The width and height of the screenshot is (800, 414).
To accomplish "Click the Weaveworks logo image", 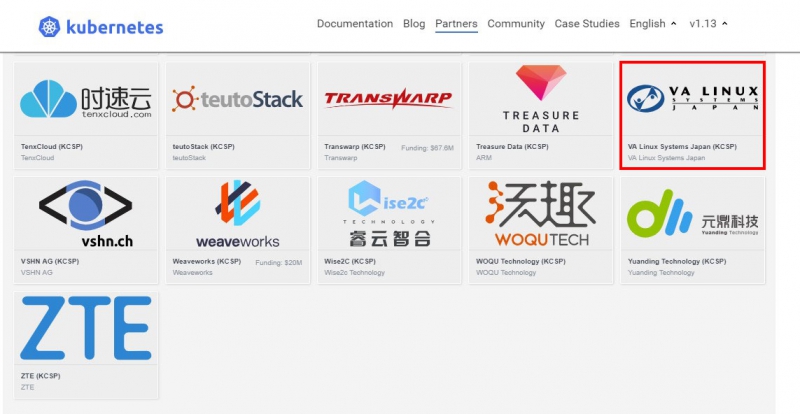I will tap(237, 213).
